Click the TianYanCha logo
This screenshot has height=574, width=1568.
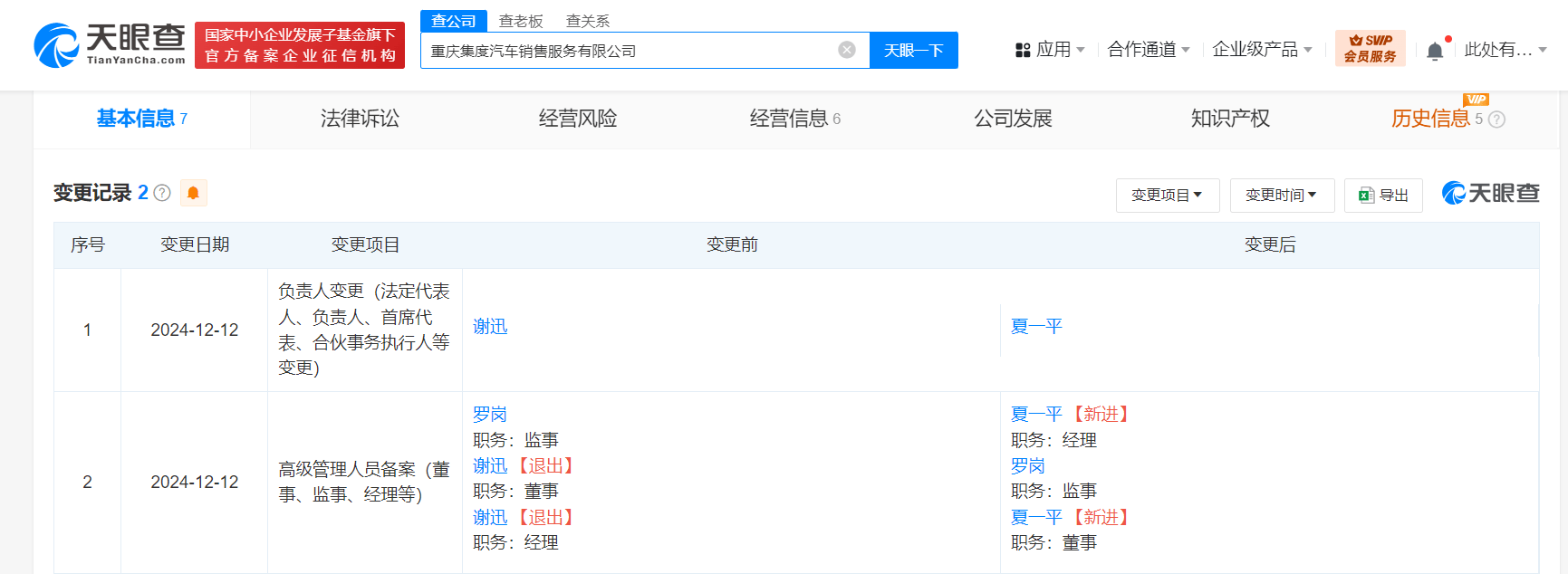click(x=110, y=45)
